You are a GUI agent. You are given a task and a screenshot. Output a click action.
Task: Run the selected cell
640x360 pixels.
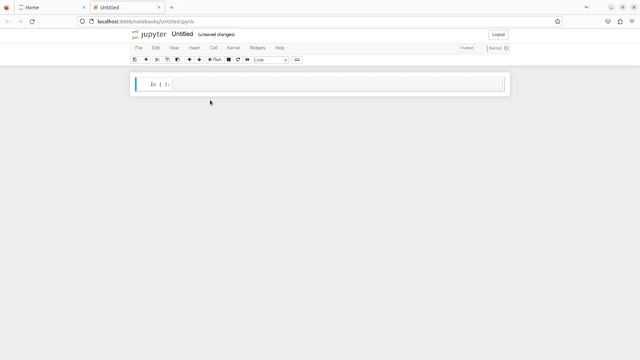215,60
